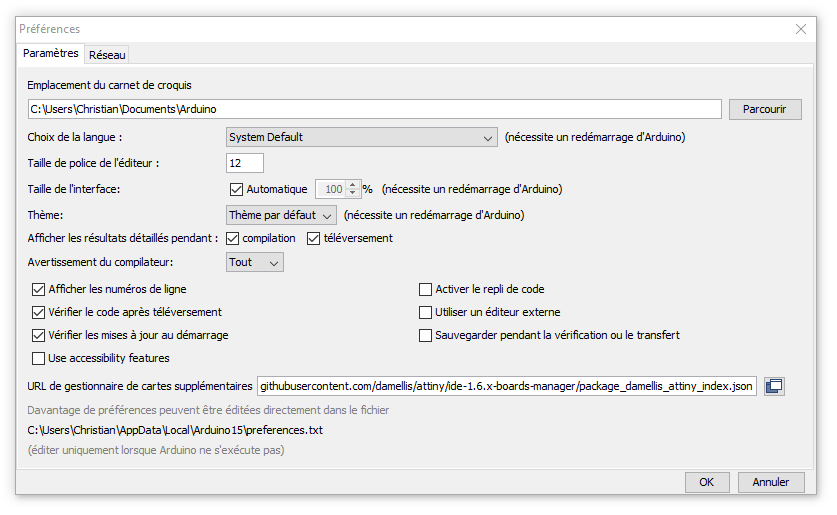Click 'URL de gestionnaire de cartes supplémentaires' label
Image resolution: width=837 pixels, height=515 pixels.
[x=140, y=386]
